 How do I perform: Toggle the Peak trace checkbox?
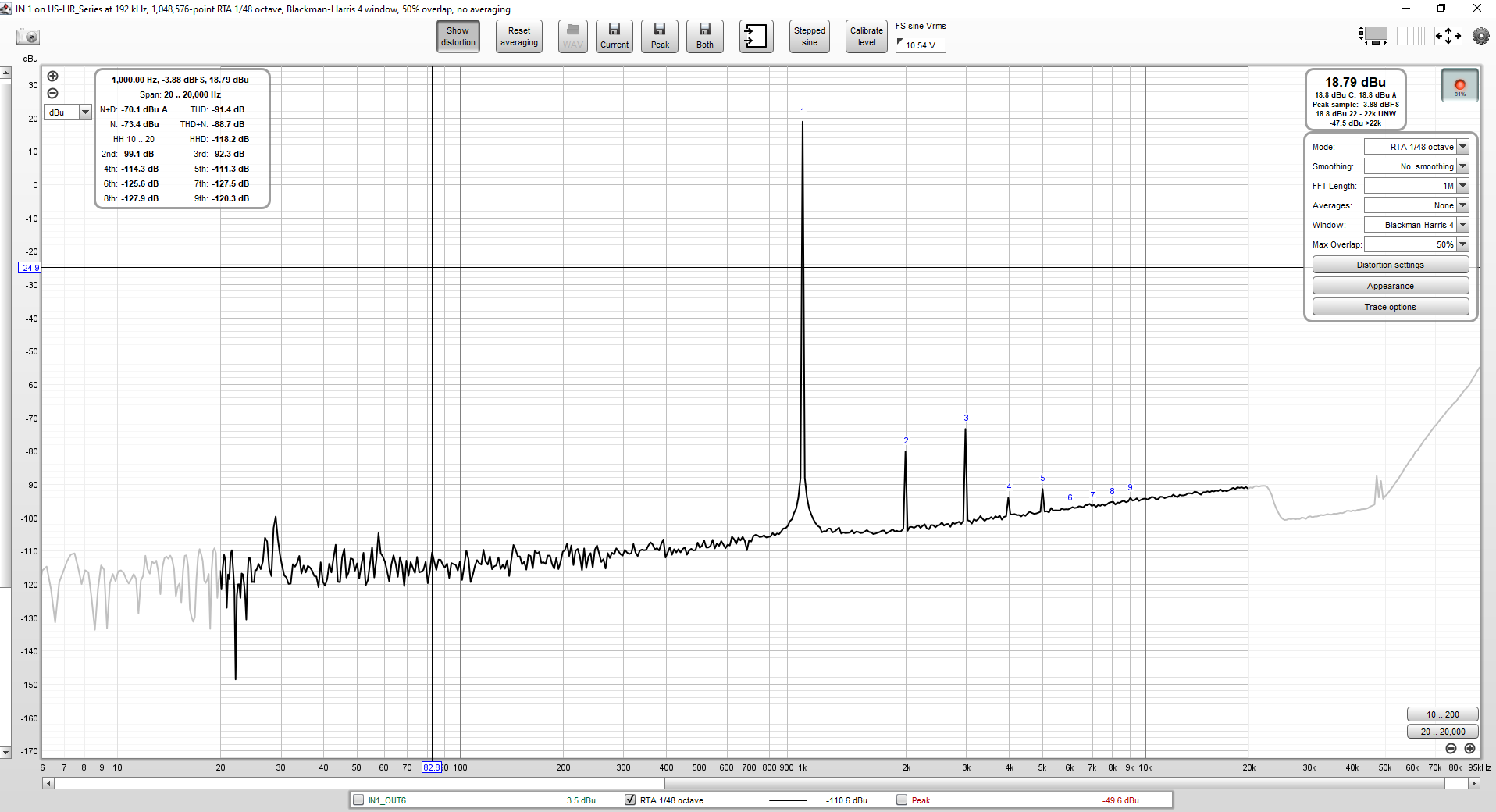[902, 800]
